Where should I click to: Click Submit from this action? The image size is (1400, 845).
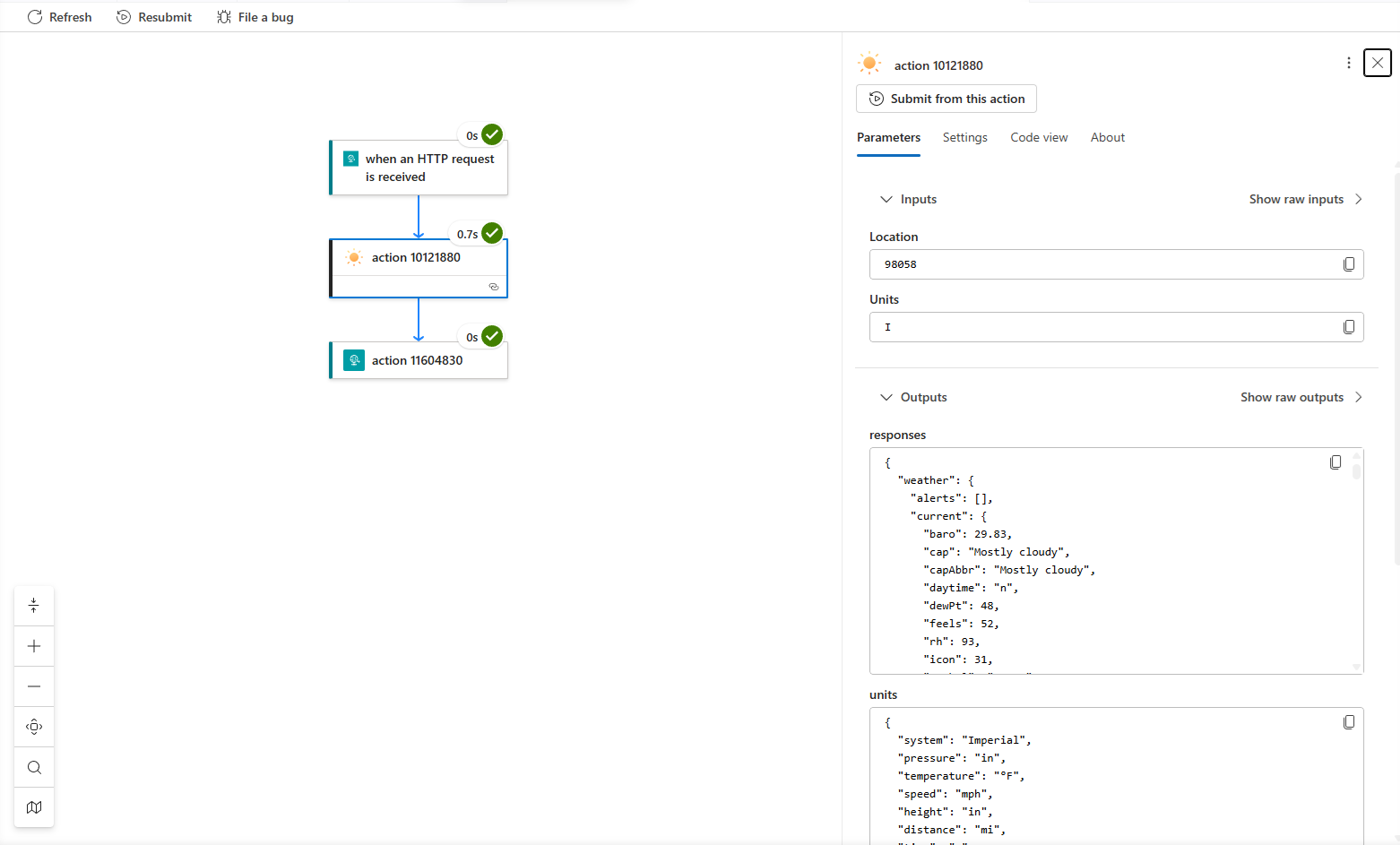(946, 99)
